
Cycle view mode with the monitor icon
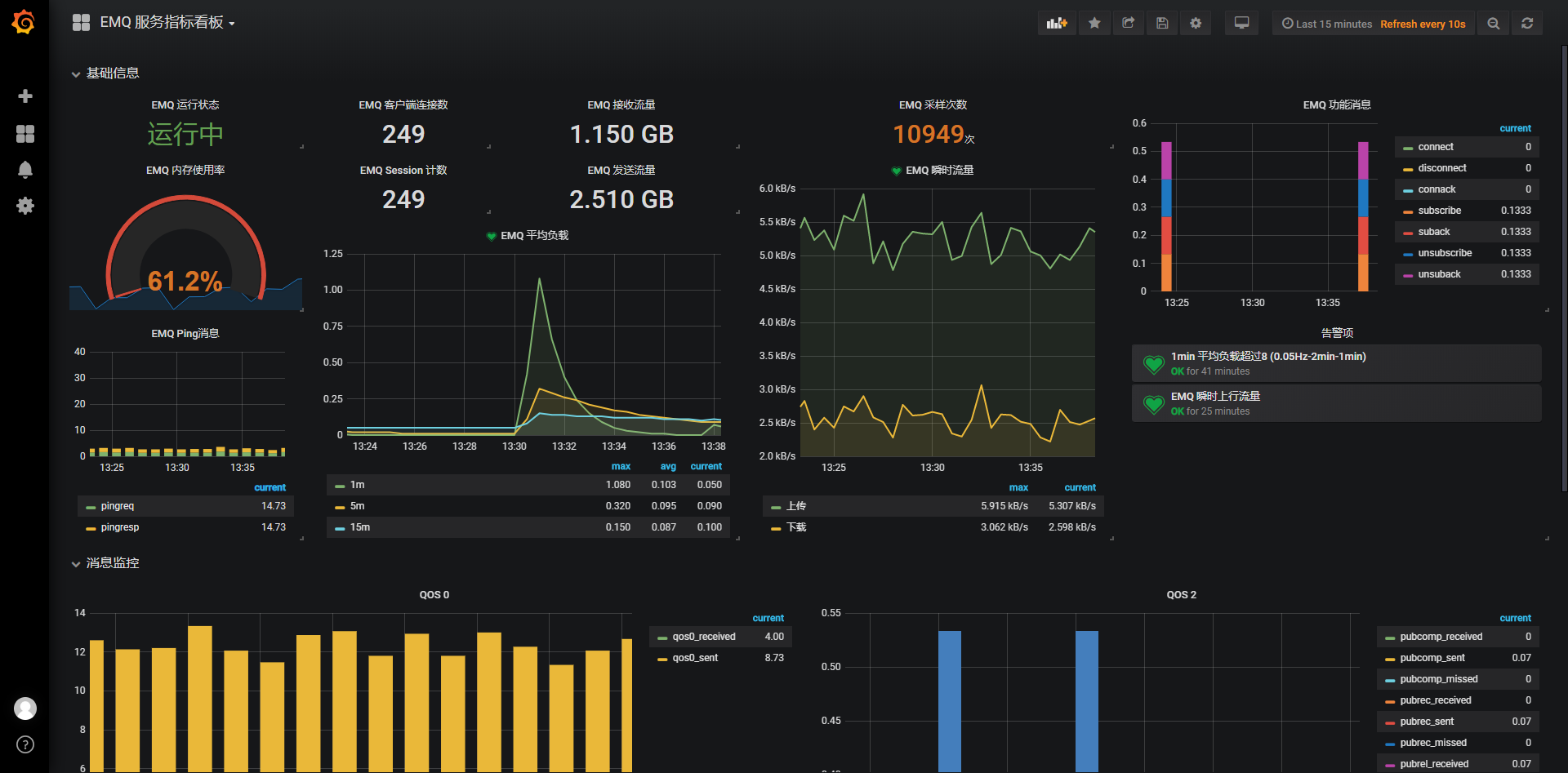point(1241,24)
